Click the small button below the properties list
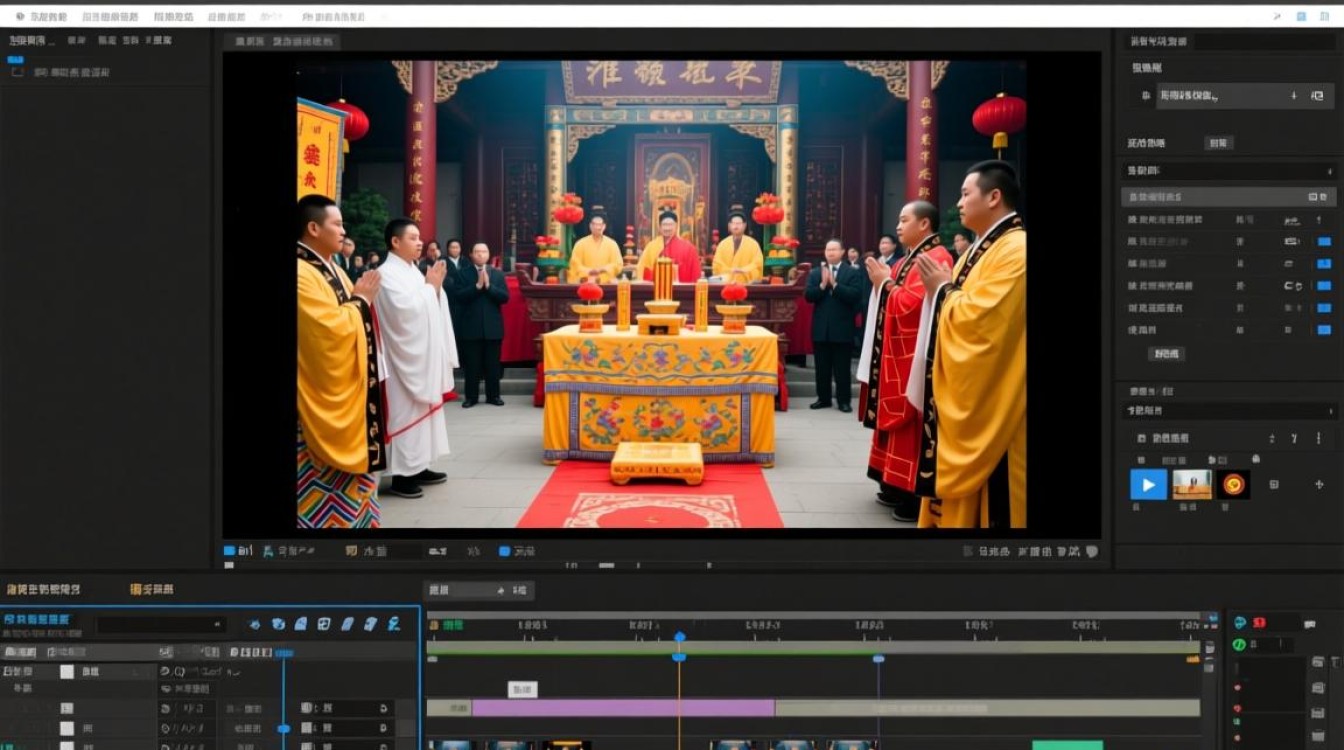Image resolution: width=1344 pixels, height=750 pixels. [1166, 353]
